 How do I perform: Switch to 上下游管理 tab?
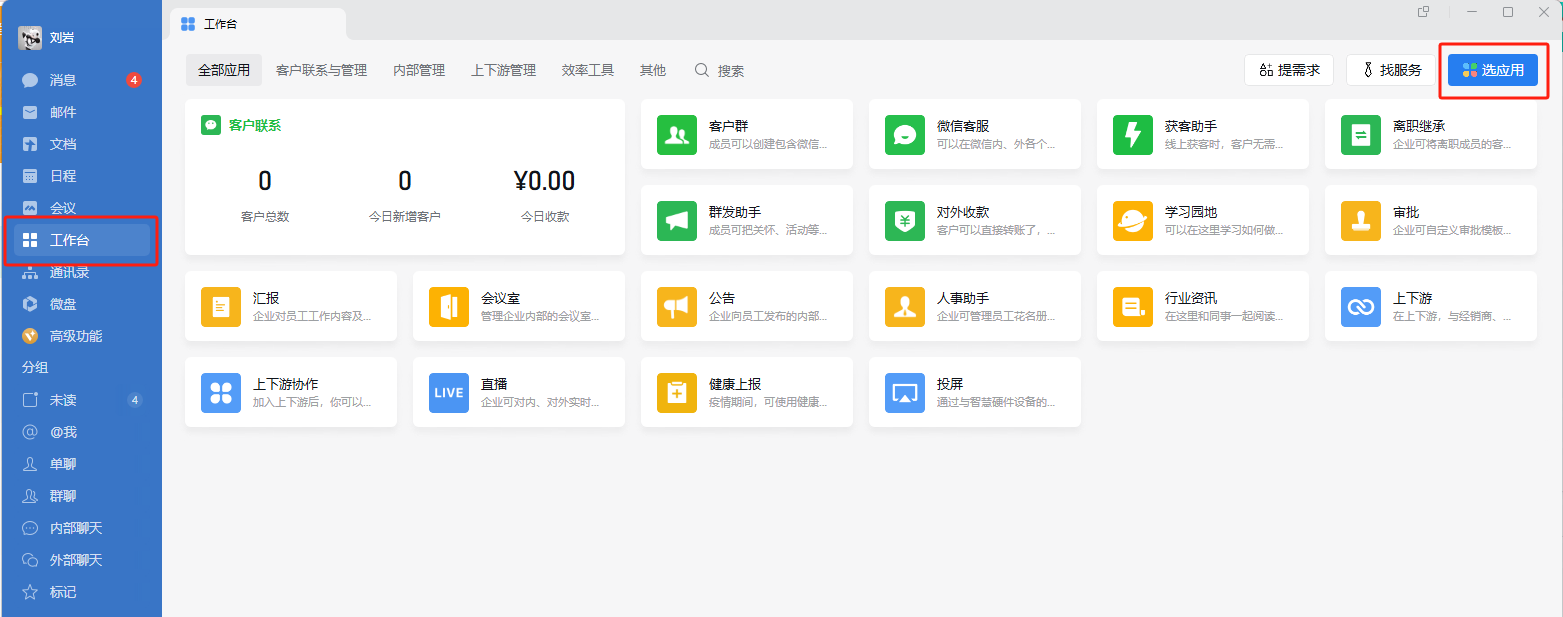tap(503, 70)
